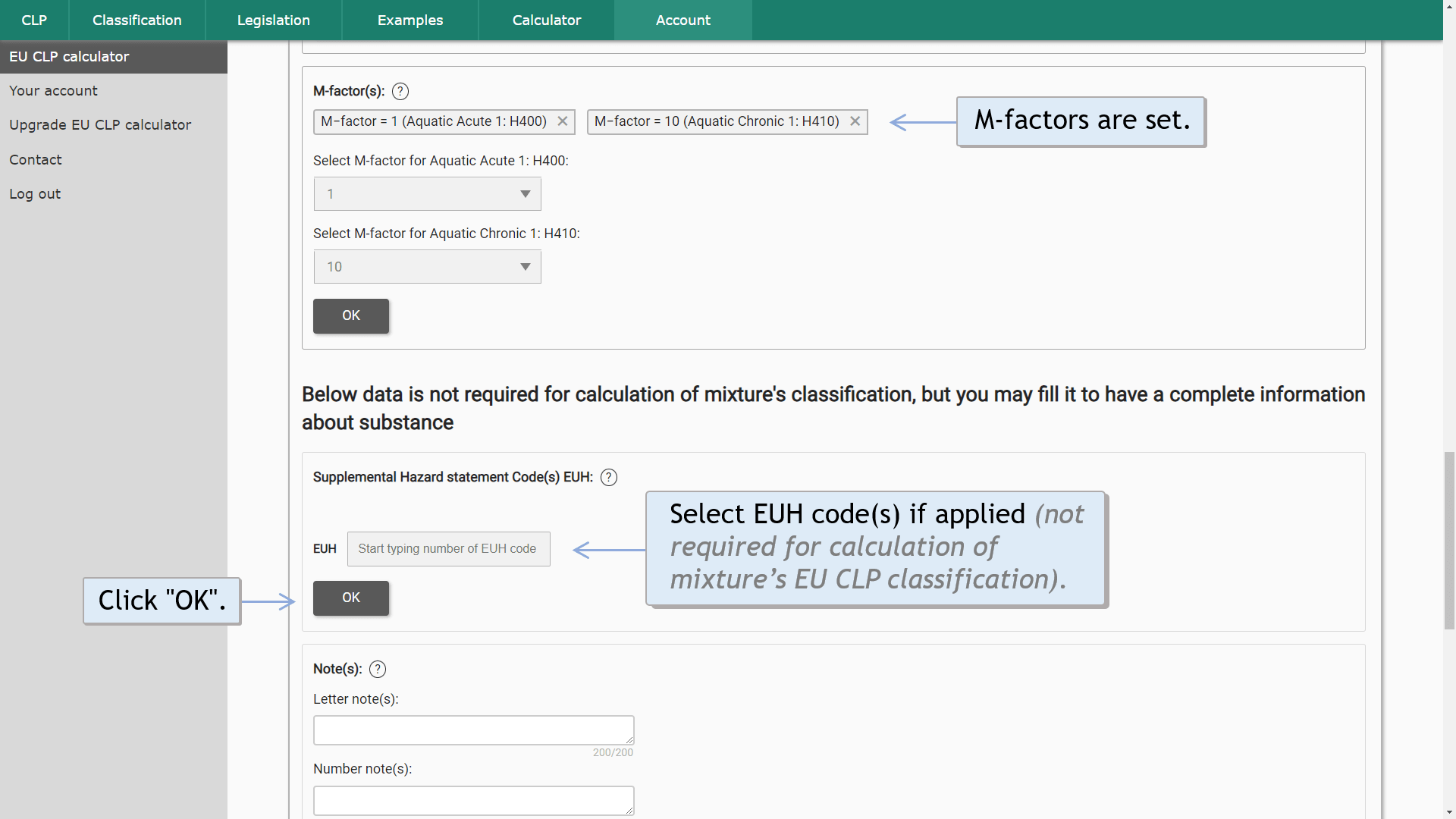This screenshot has height=819, width=1456.
Task: Click Letter note(s) text area
Action: click(x=474, y=729)
